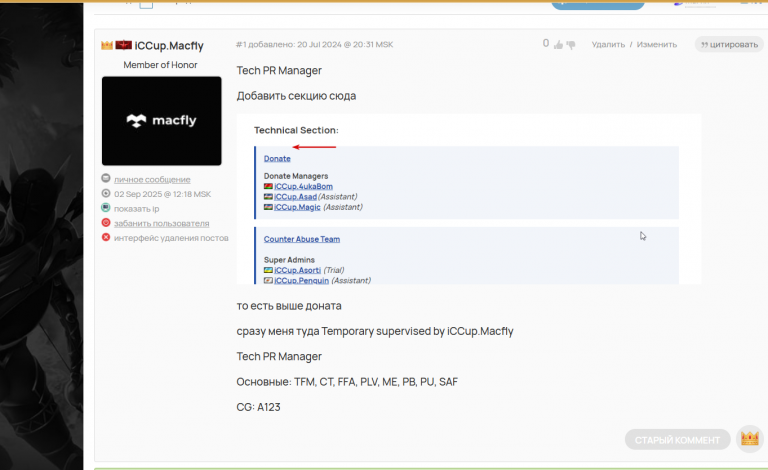Click the thumbs down icon on post #1
Screen dimensions: 768x470
(x=571, y=45)
